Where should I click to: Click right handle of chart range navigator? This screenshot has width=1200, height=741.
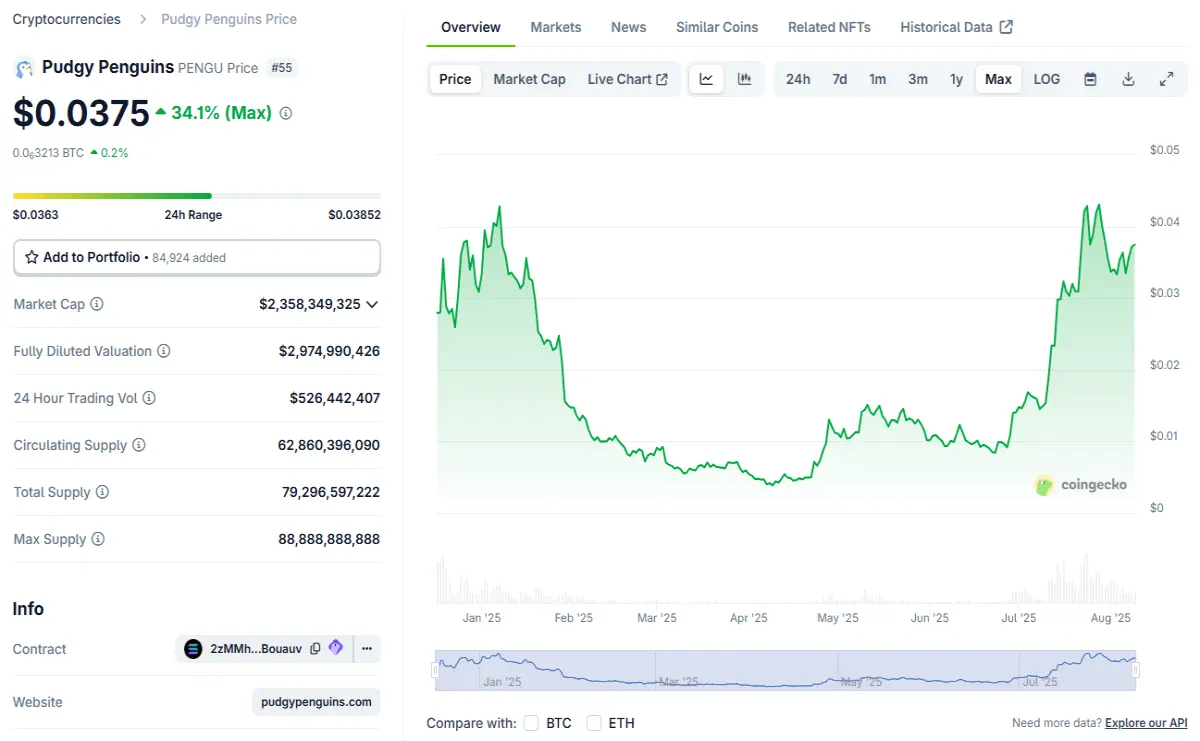[x=1135, y=670]
